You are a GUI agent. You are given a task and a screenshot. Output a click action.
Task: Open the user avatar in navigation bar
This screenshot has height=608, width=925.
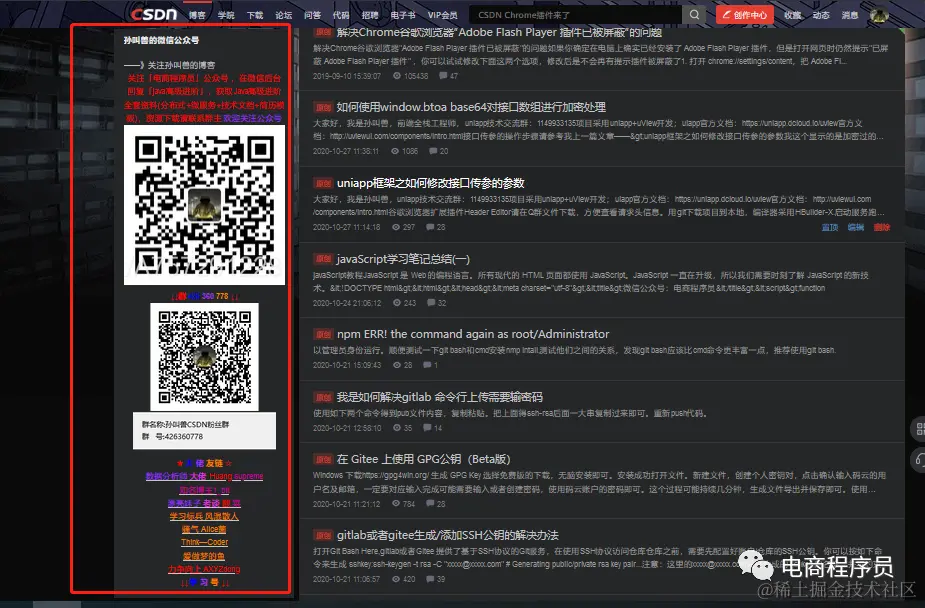point(879,15)
